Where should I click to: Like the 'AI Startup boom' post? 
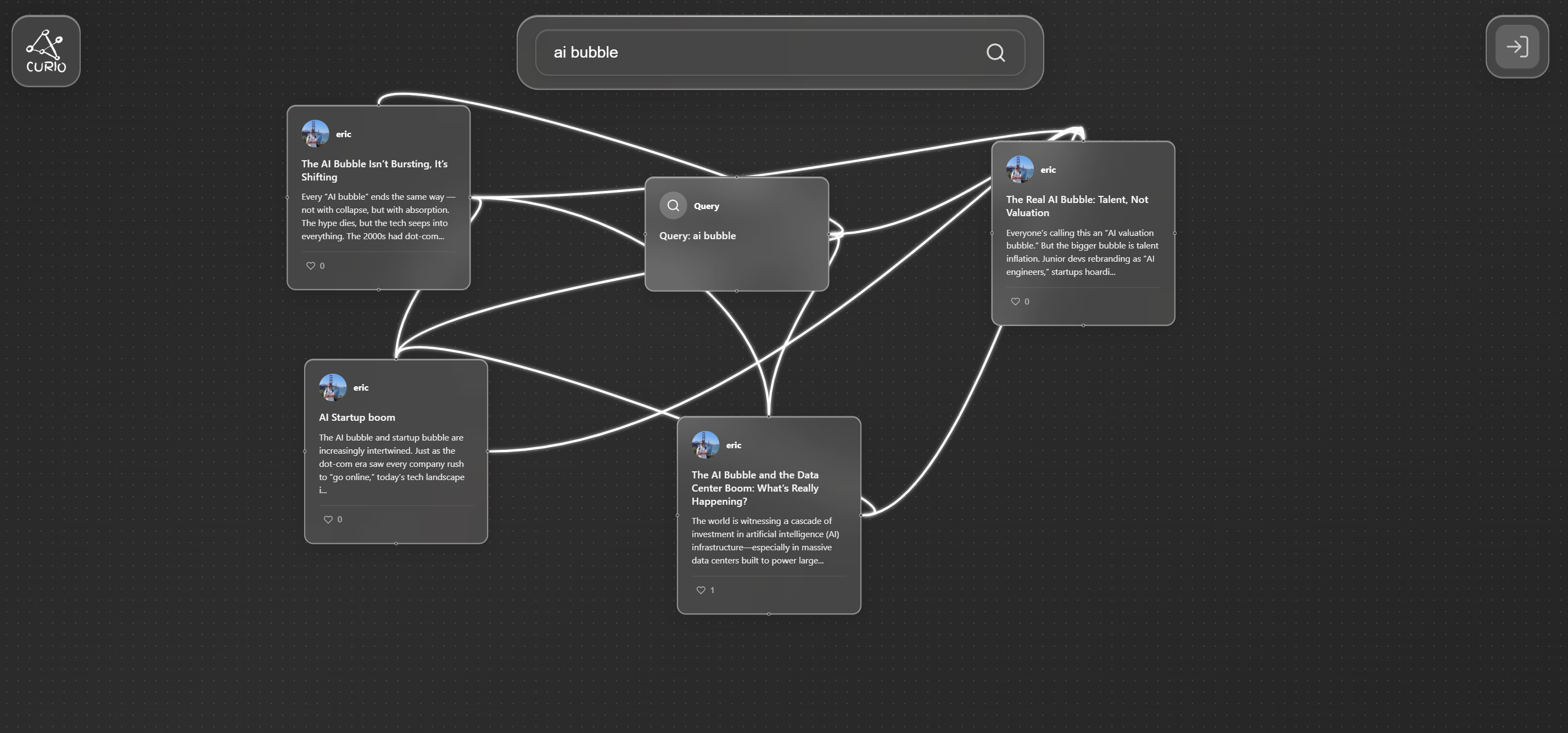point(328,520)
